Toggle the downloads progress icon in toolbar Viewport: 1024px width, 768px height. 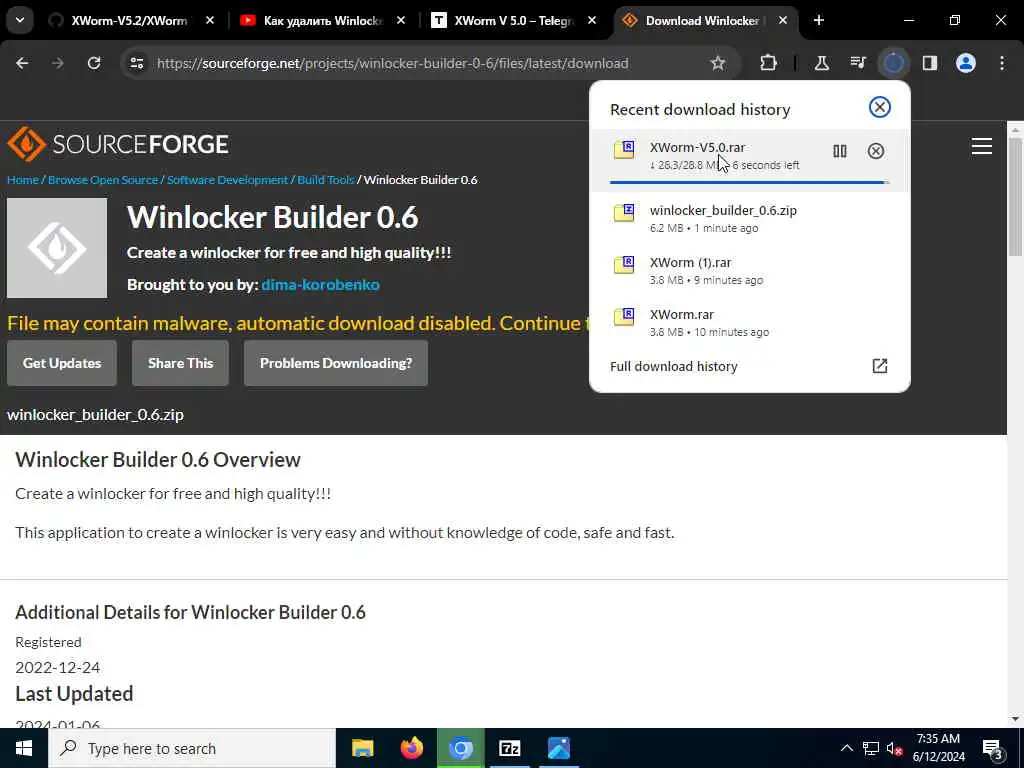pyautogui.click(x=893, y=63)
